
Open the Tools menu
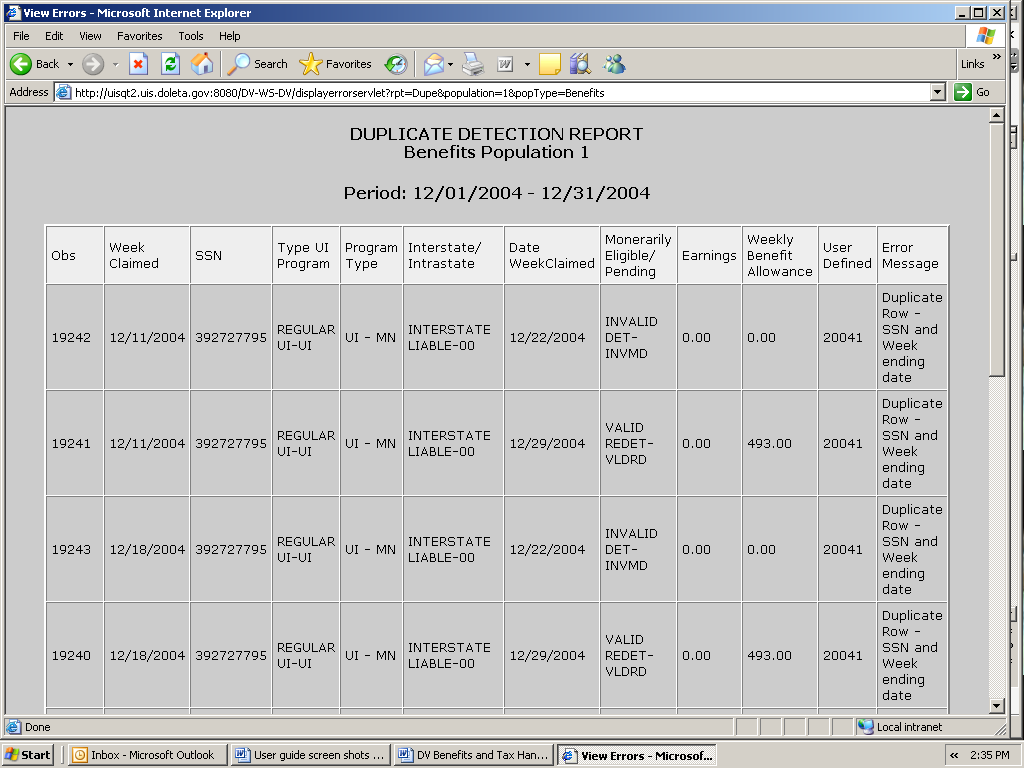click(191, 36)
